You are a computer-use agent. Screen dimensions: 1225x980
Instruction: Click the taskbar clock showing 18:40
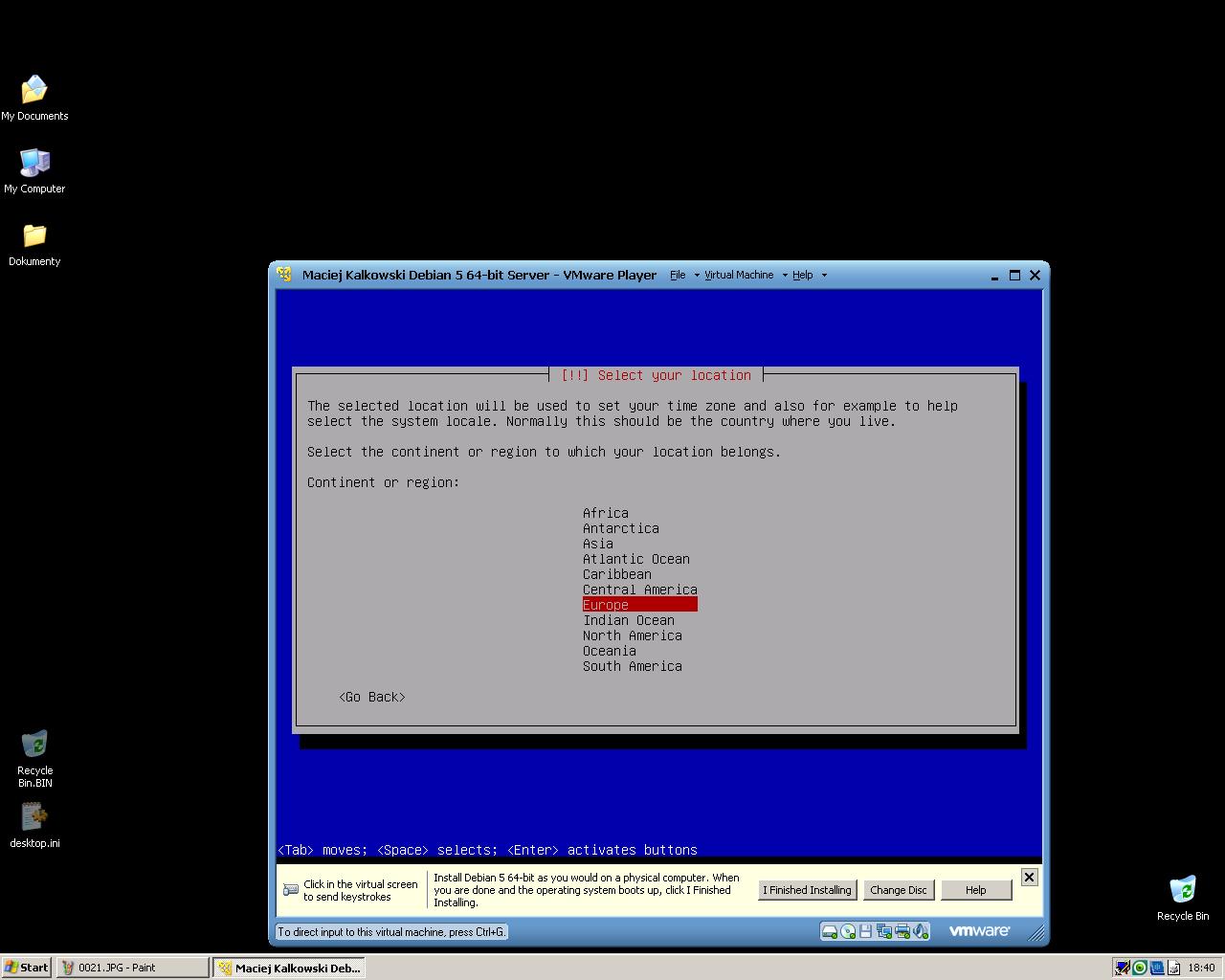pos(1201,968)
